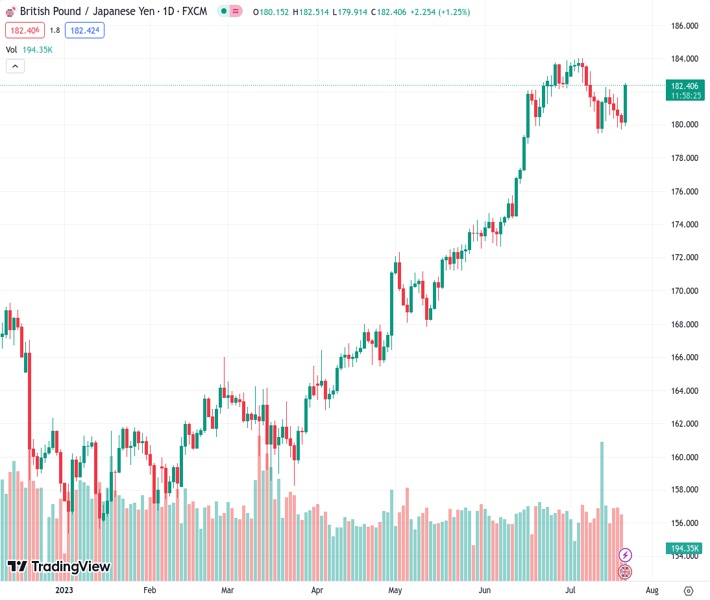Click the red sell price 182.406 button

(23, 30)
